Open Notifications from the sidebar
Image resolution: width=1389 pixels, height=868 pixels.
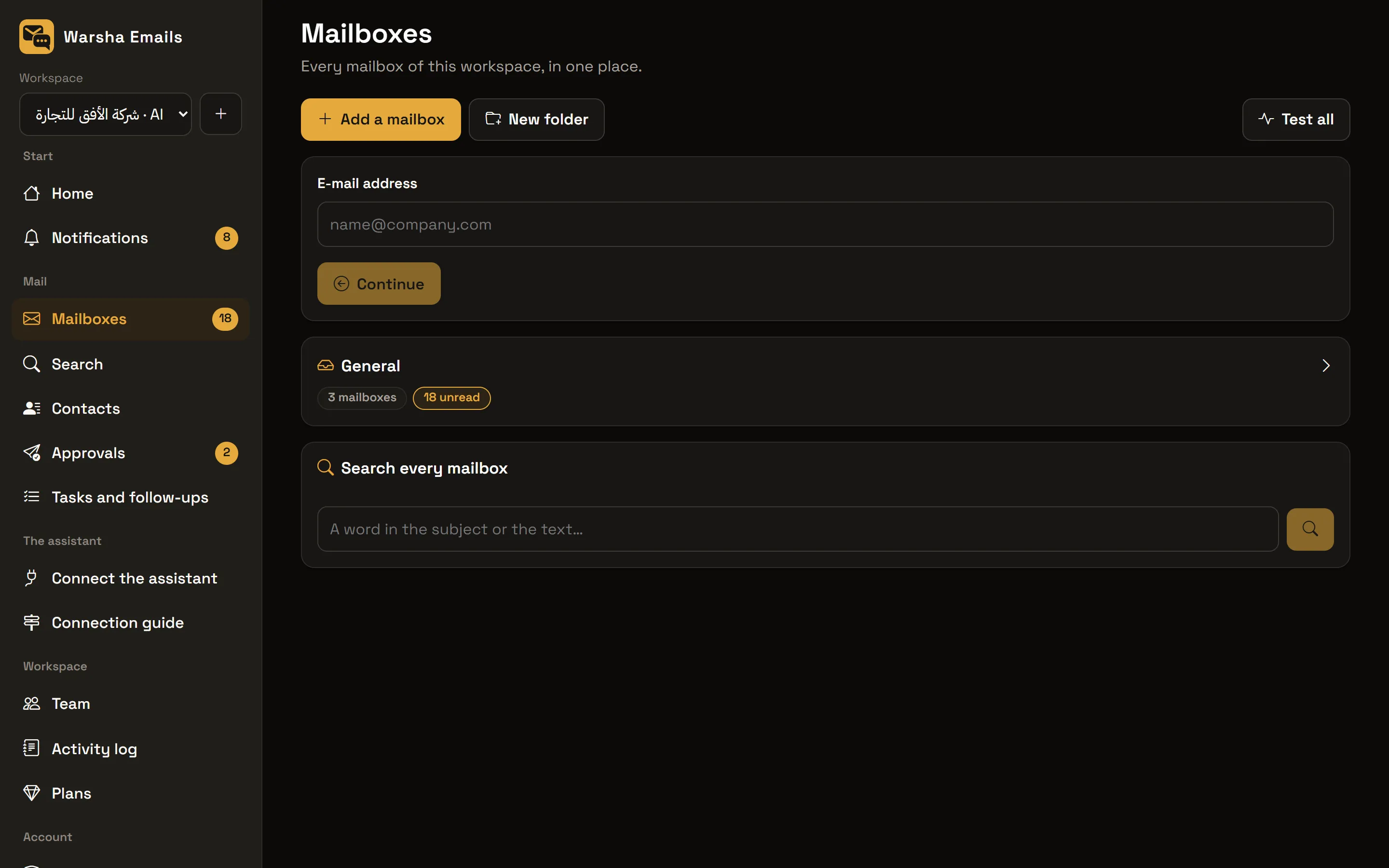[130, 238]
